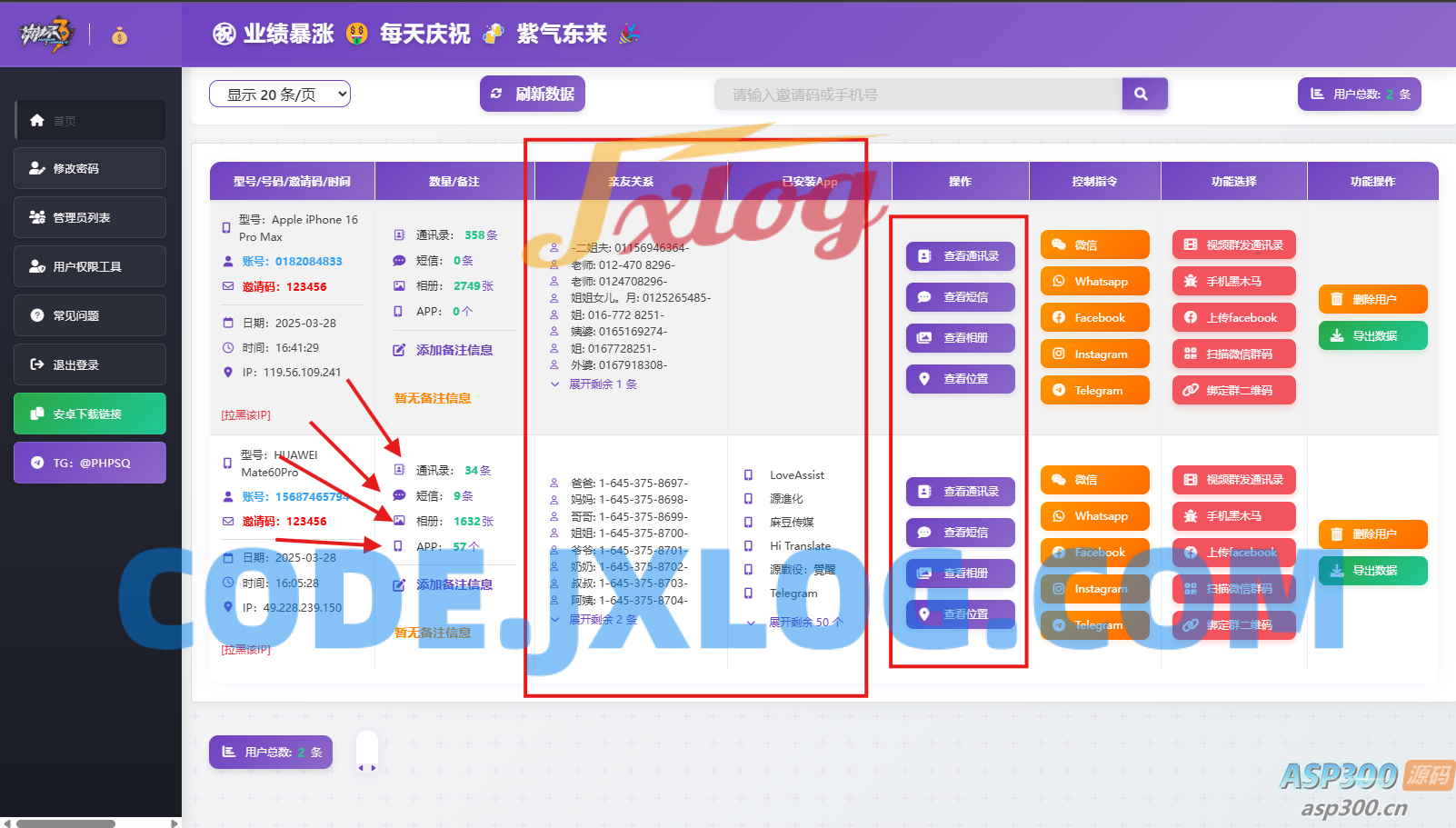Activate 手机黑木马 (phone trojan) function
This screenshot has height=828, width=1456.
pyautogui.click(x=1233, y=280)
